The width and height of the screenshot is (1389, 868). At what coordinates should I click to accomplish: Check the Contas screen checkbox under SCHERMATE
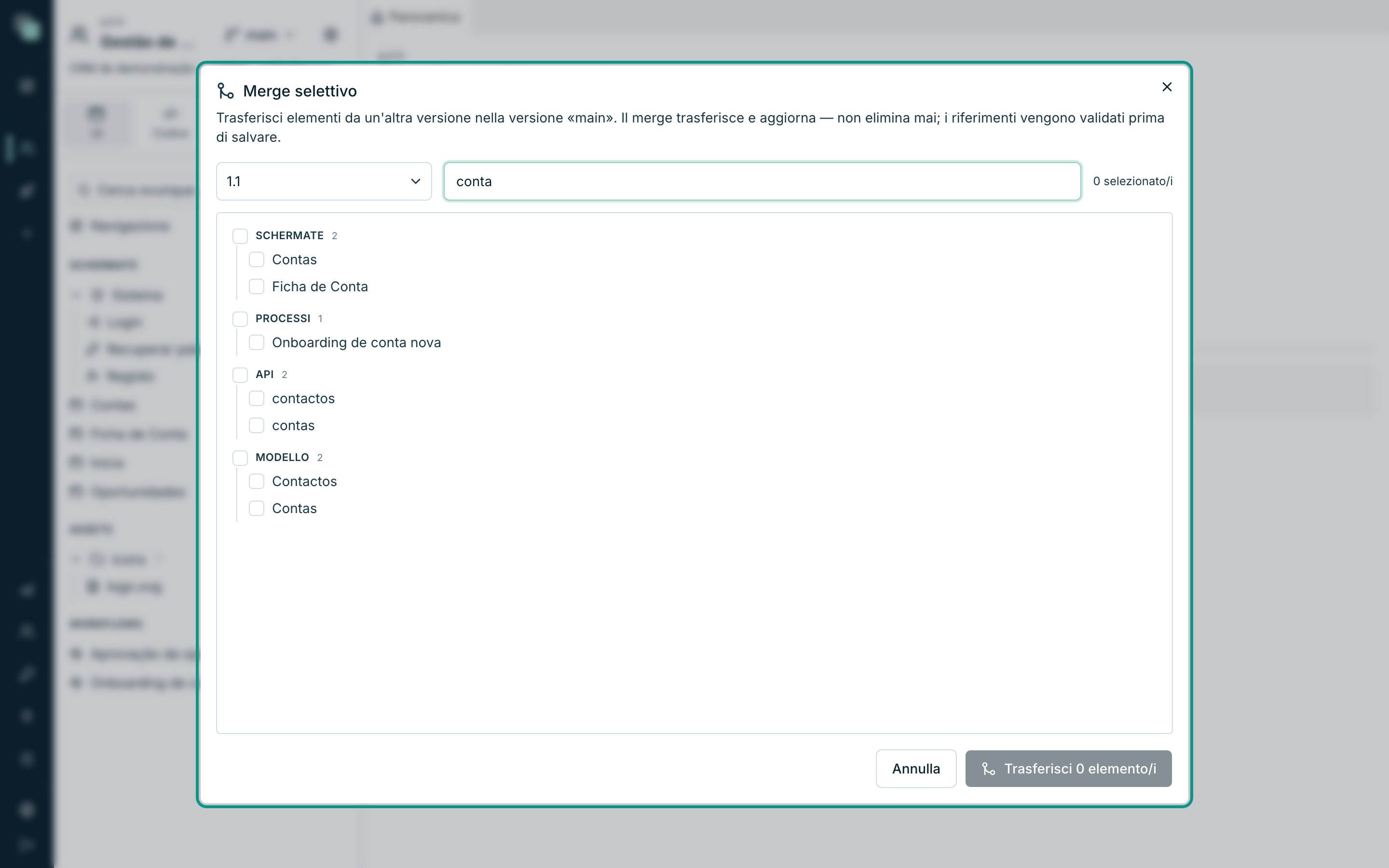coord(257,259)
